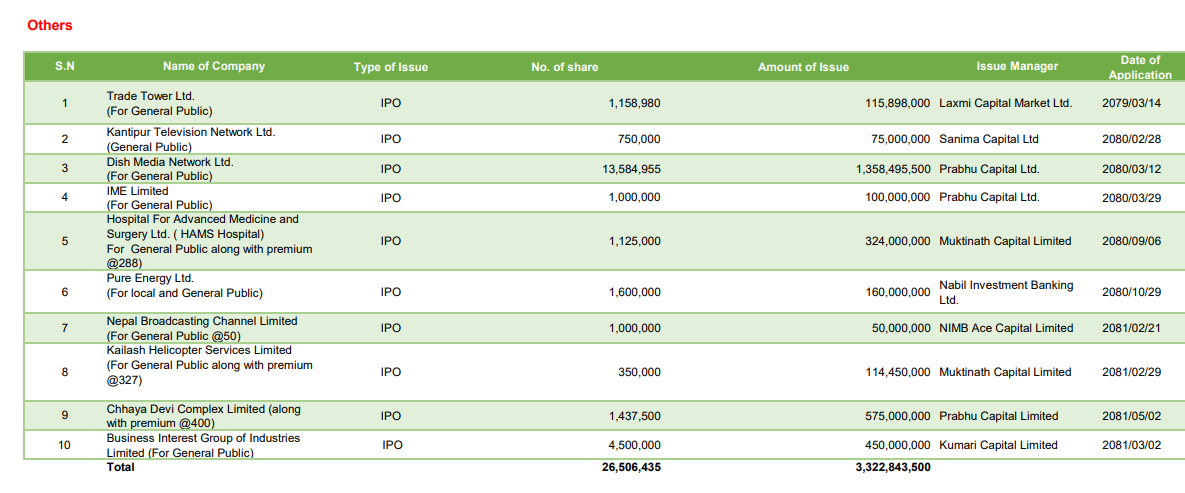Select the Name of Company column header
The width and height of the screenshot is (1185, 493).
(x=214, y=66)
